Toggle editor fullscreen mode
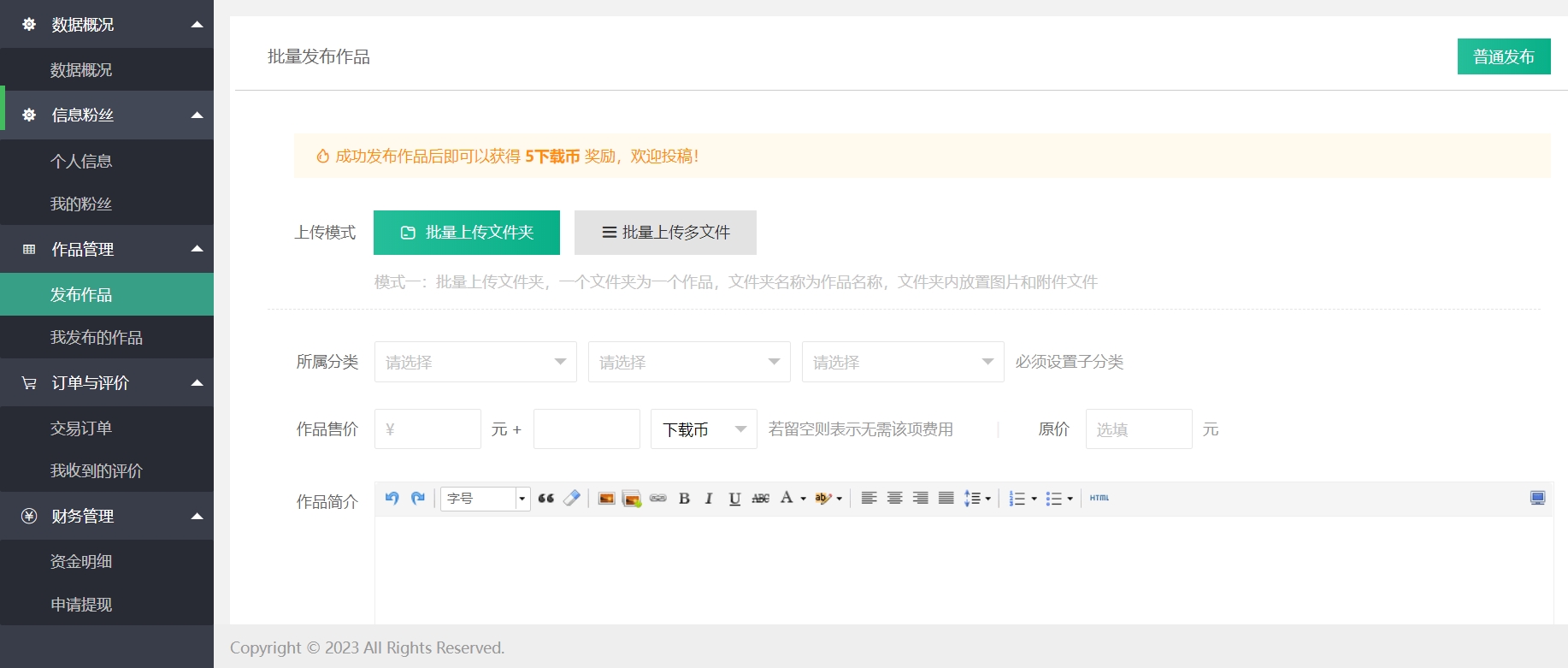This screenshot has width=1568, height=668. 1537,498
